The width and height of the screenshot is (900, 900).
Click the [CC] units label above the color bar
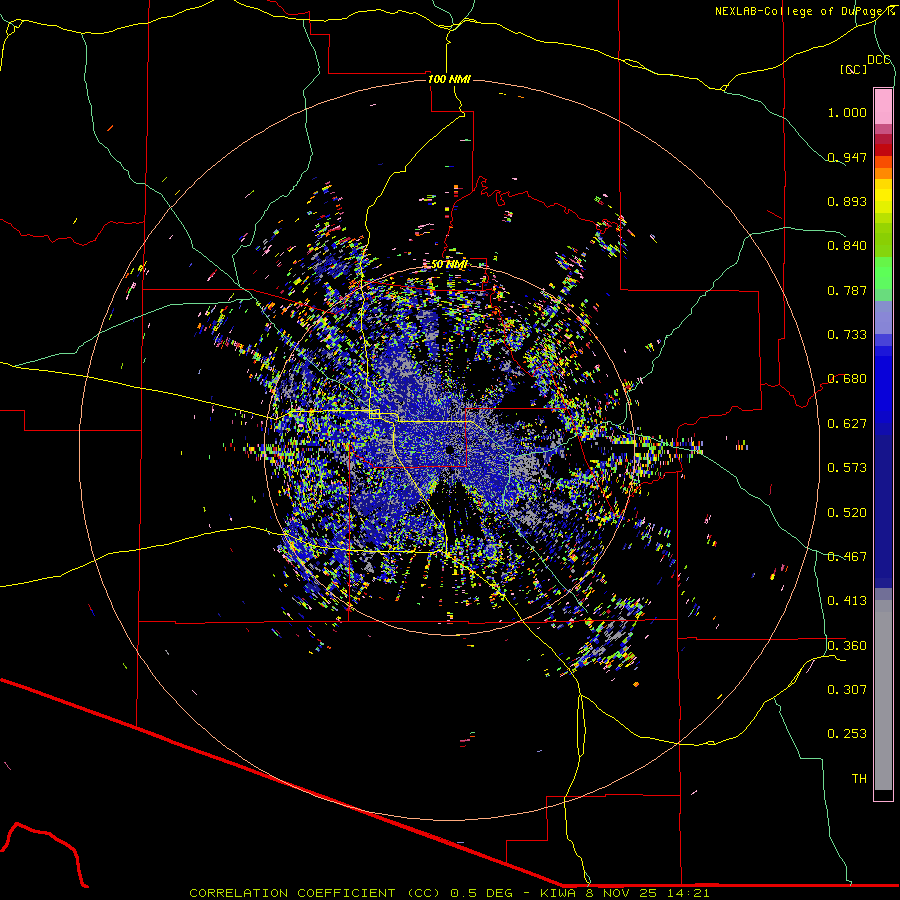point(854,69)
